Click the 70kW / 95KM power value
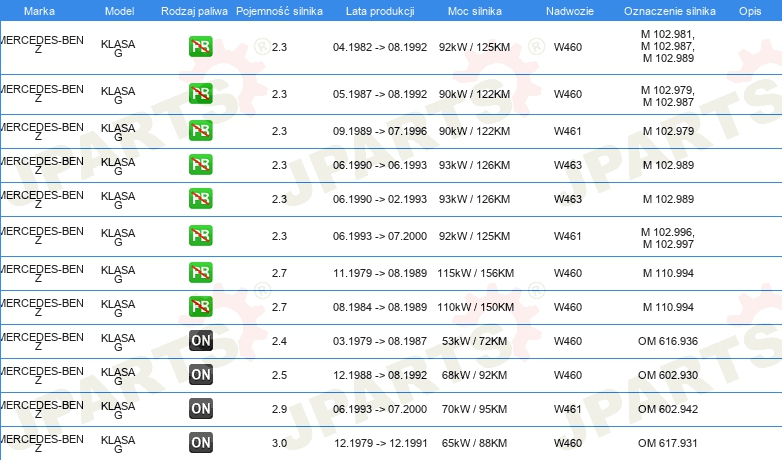This screenshot has height=460, width=782. pos(474,409)
